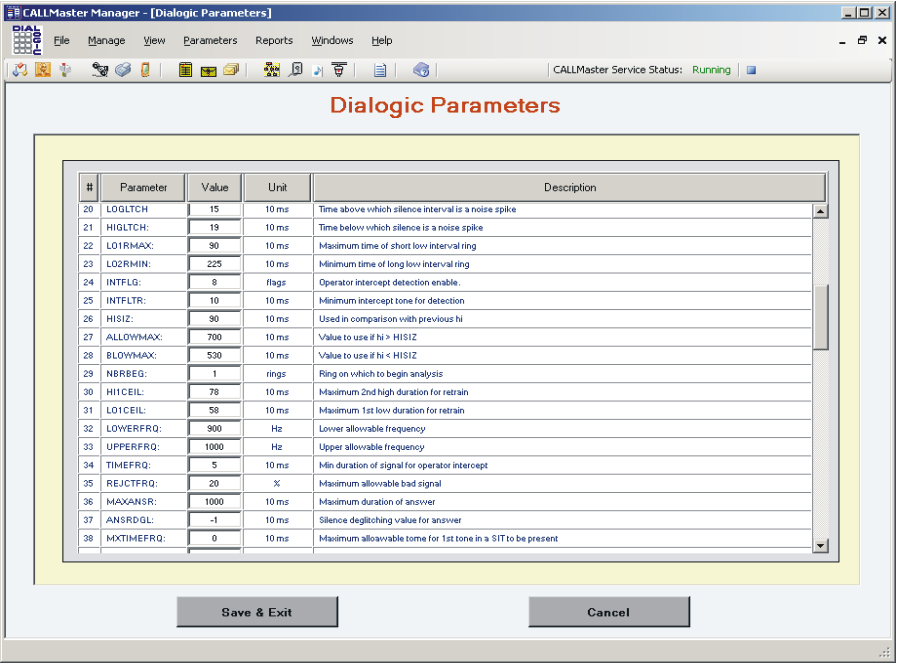This screenshot has height=663, width=897.
Task: Open the Windows menu
Action: click(x=332, y=41)
